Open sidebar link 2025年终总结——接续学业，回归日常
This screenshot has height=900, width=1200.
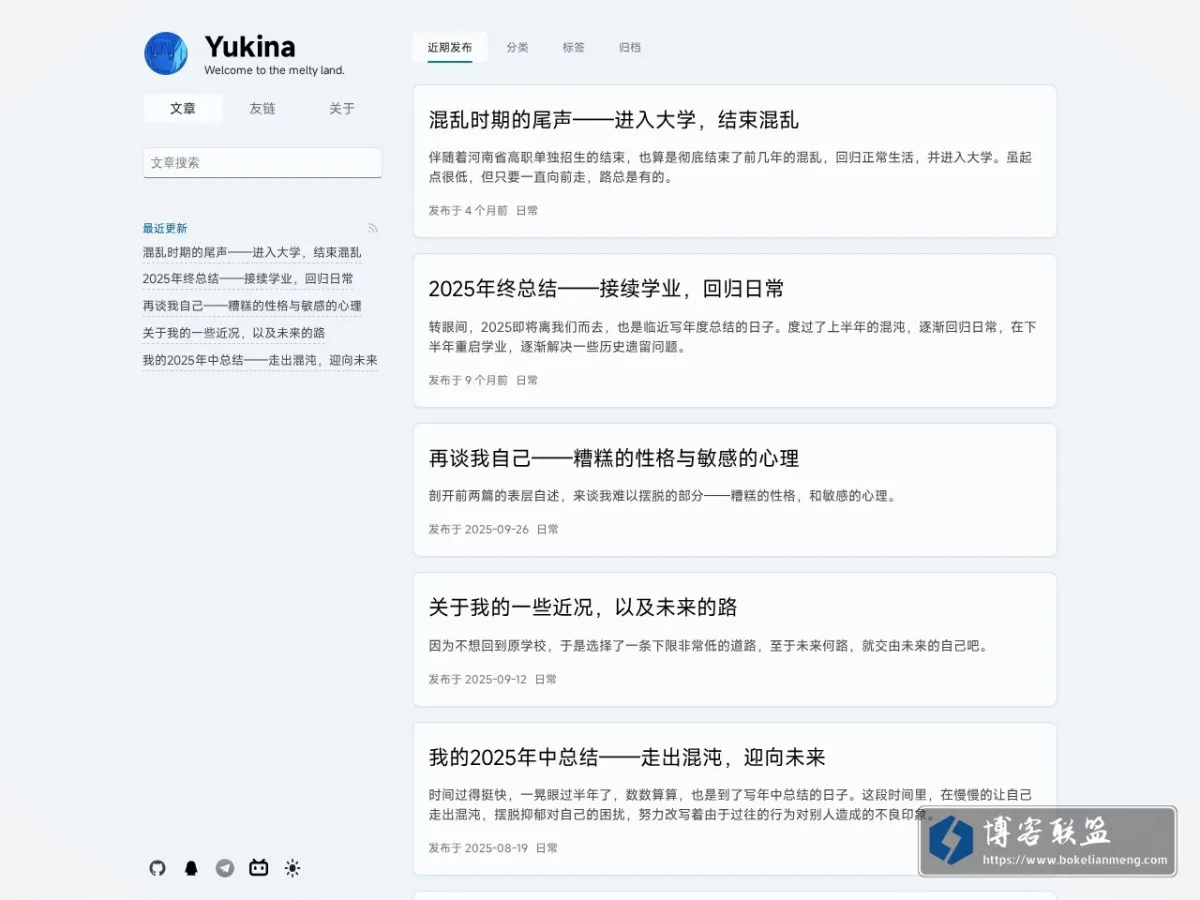[248, 279]
